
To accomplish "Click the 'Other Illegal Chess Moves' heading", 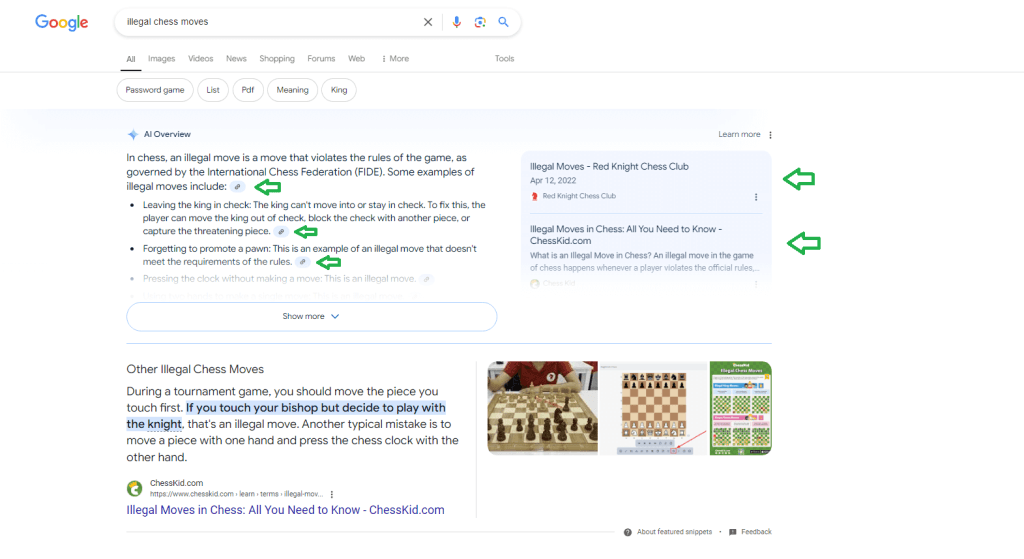I will pos(195,370).
